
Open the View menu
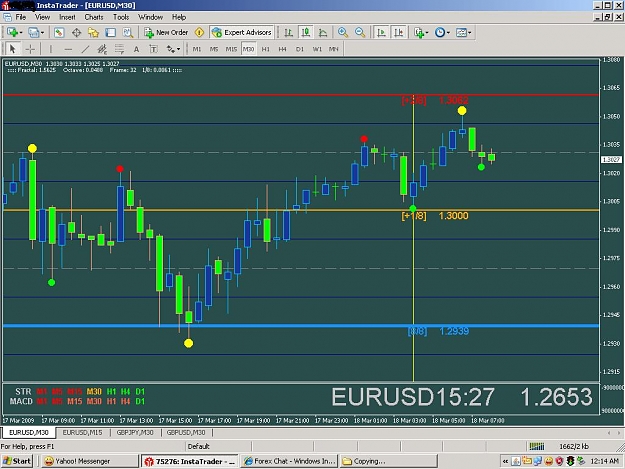click(42, 17)
